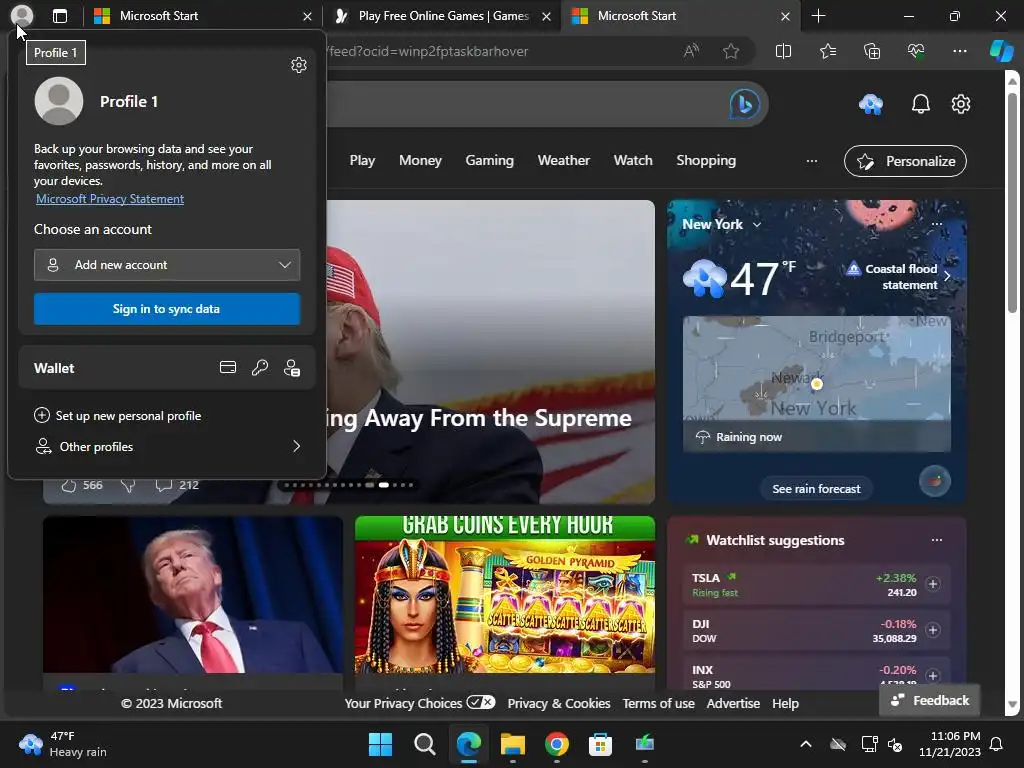Screen dimensions: 1024x768
Task: Click See rain forecast button
Action: tap(816, 488)
